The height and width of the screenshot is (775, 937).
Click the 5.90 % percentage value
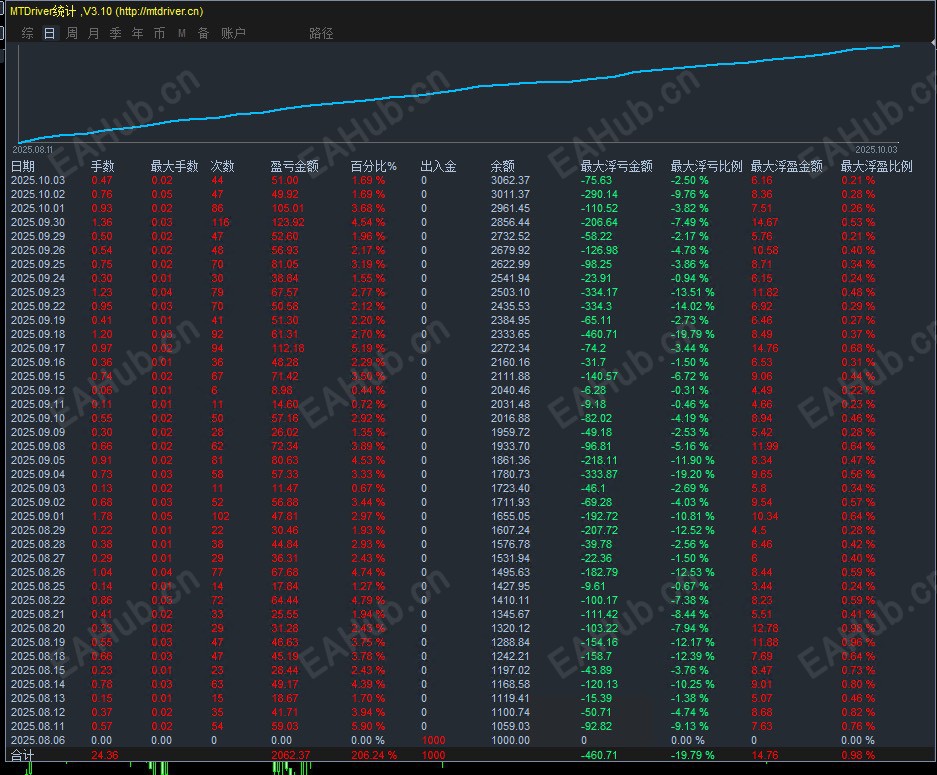click(x=368, y=726)
